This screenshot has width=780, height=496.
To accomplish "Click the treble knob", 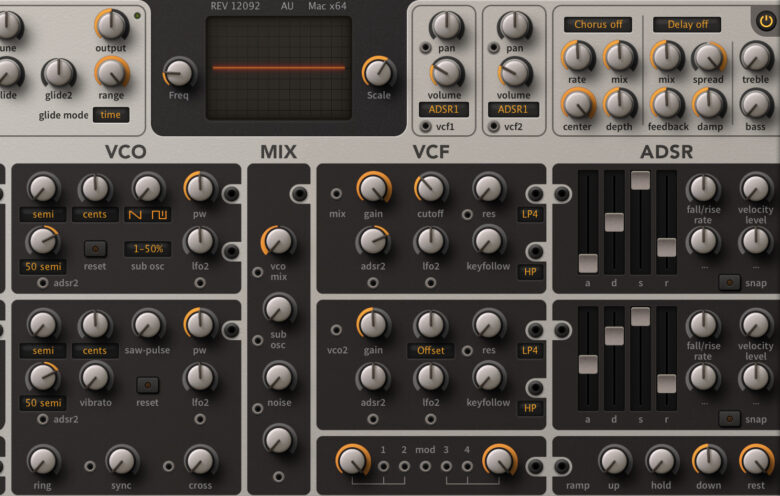I will point(755,57).
